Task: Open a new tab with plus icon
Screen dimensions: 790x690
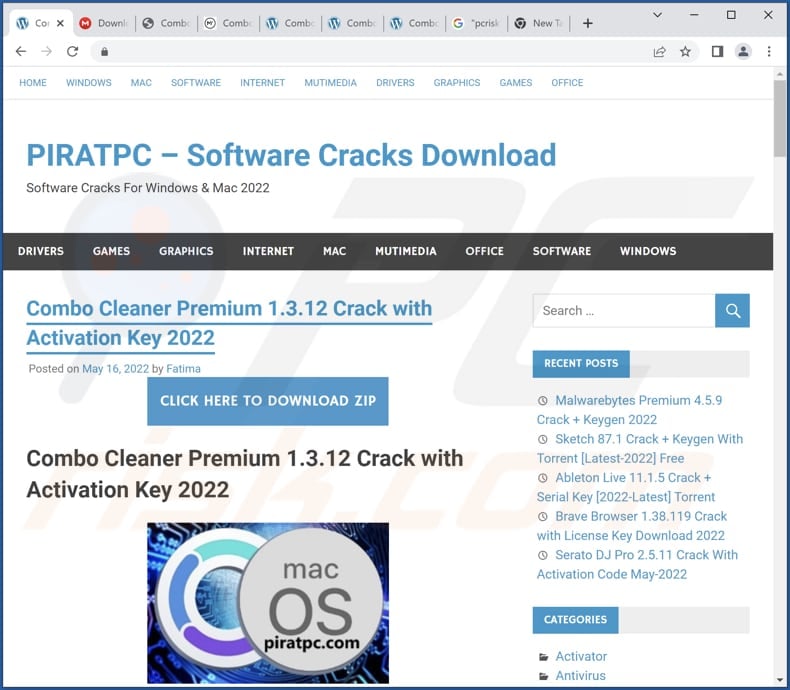Action: 587,23
